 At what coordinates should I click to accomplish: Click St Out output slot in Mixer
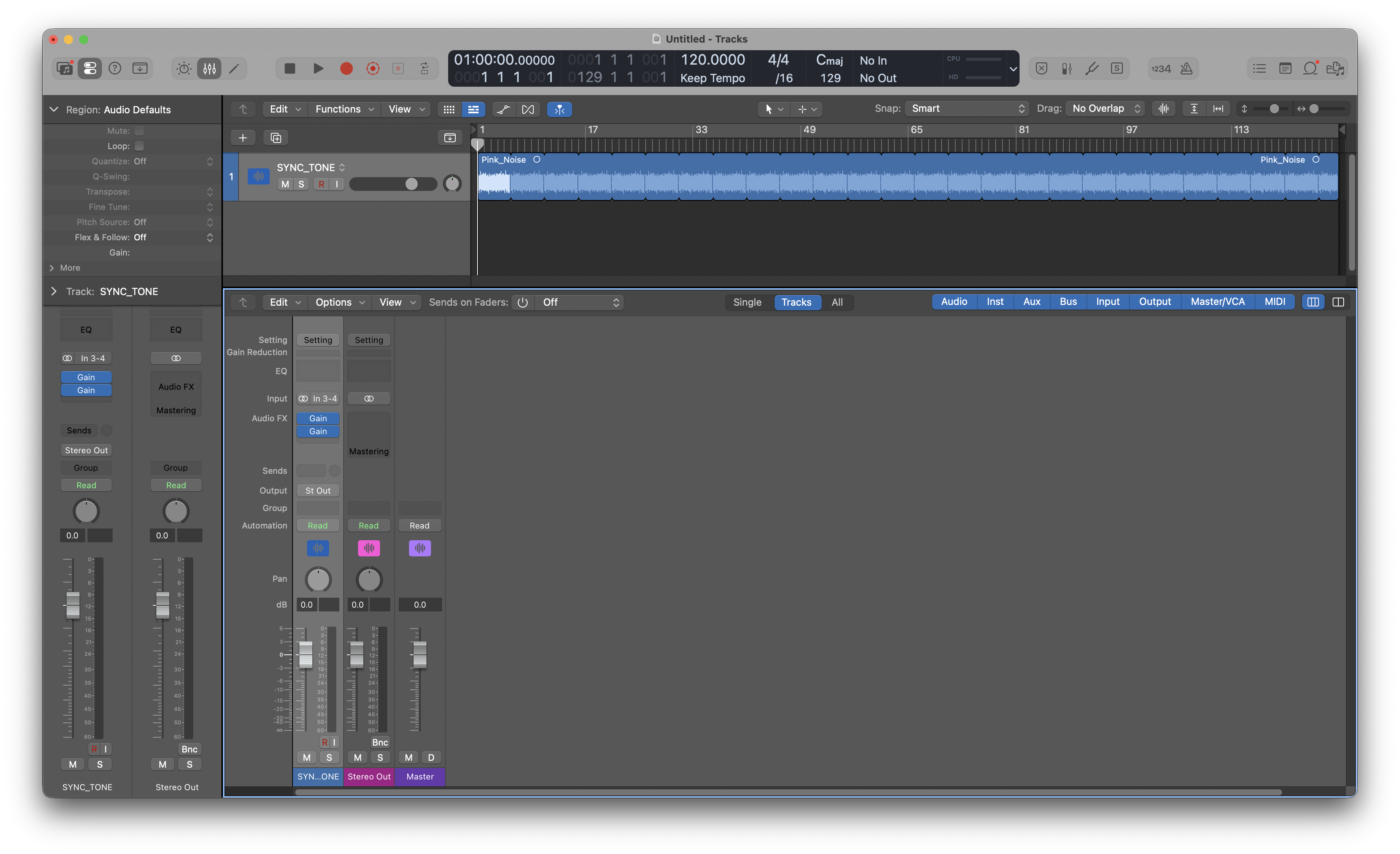pyautogui.click(x=318, y=490)
